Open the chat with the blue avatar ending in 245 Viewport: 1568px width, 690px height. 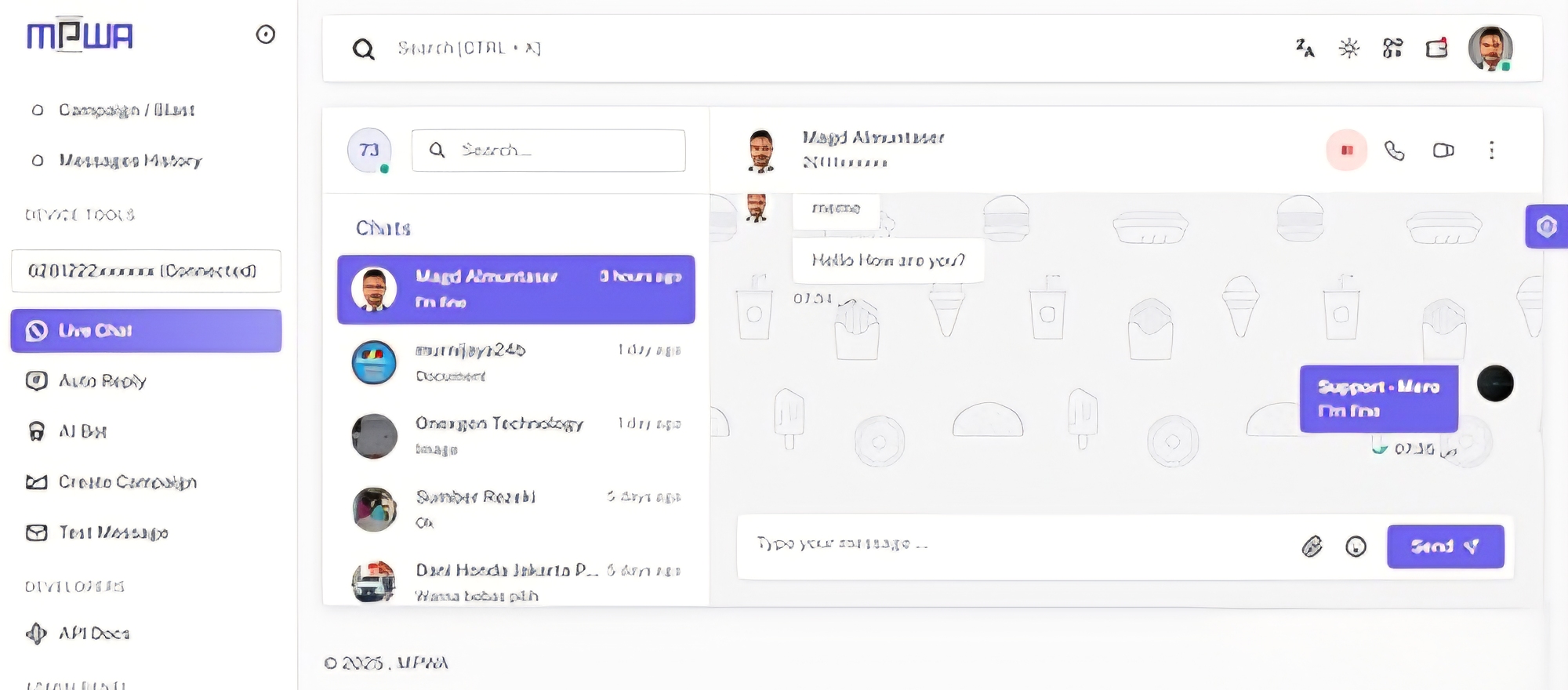tap(516, 362)
